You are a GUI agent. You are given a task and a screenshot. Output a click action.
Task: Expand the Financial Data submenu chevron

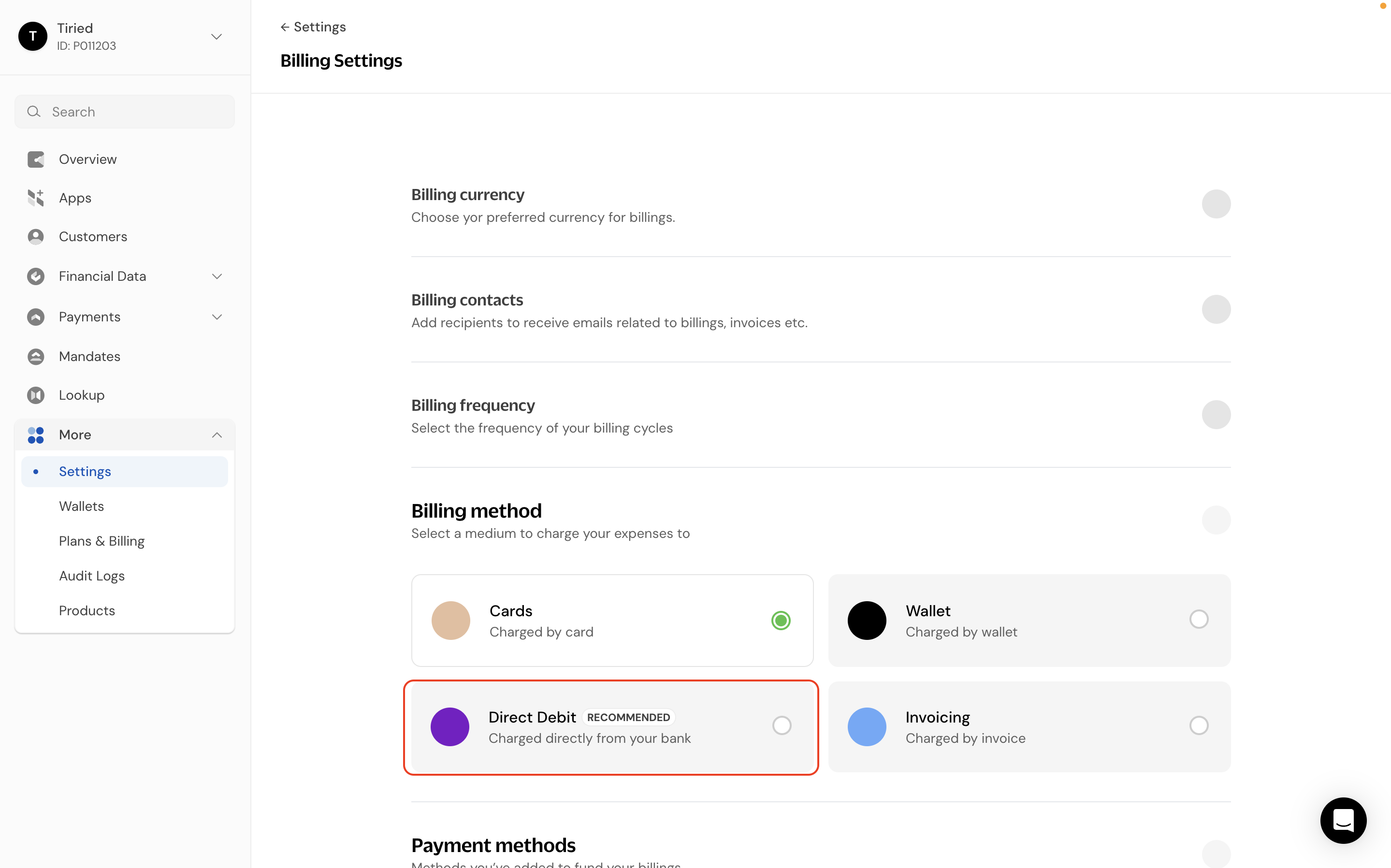coord(217,276)
